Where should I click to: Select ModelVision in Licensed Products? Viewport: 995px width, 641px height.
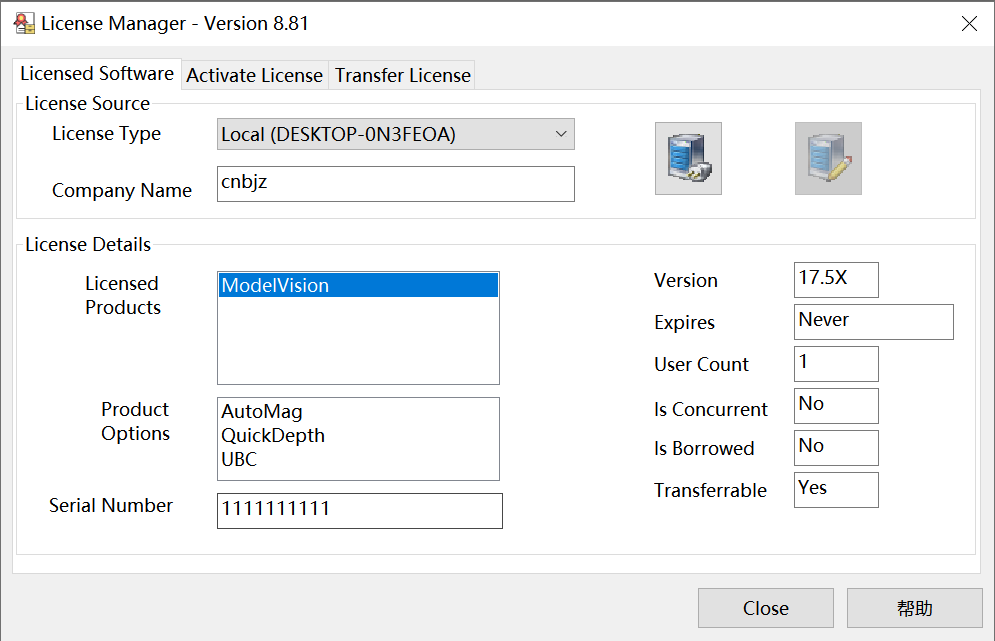point(359,286)
